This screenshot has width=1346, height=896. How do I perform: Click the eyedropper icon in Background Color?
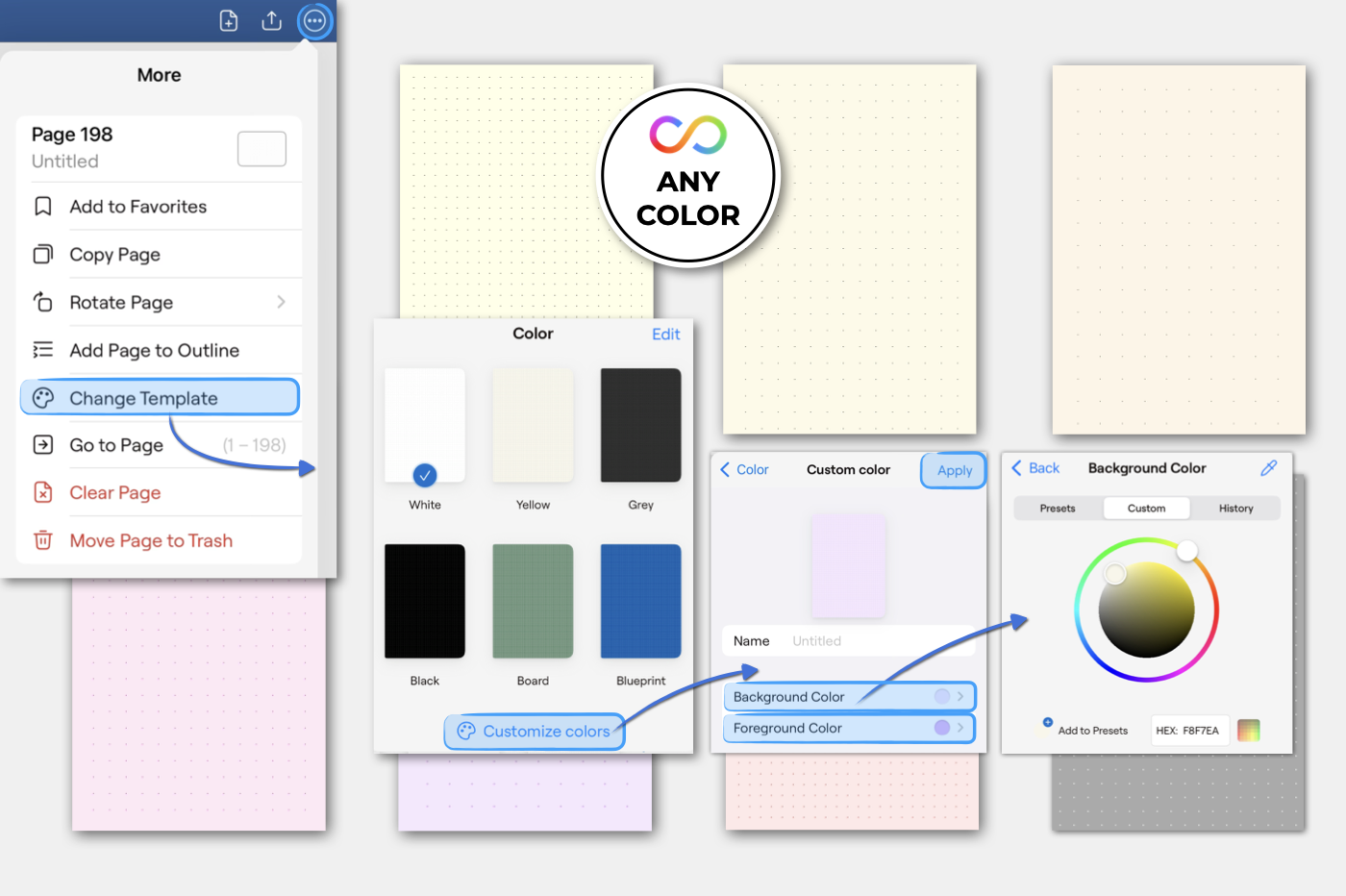(1268, 468)
